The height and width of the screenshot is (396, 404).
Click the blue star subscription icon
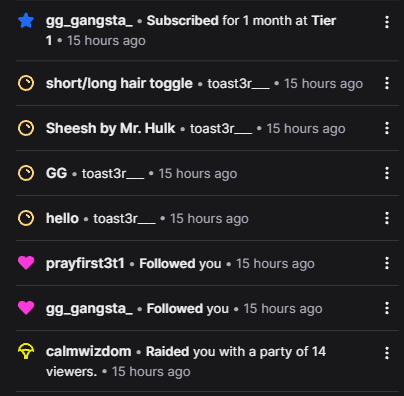[x=26, y=21]
